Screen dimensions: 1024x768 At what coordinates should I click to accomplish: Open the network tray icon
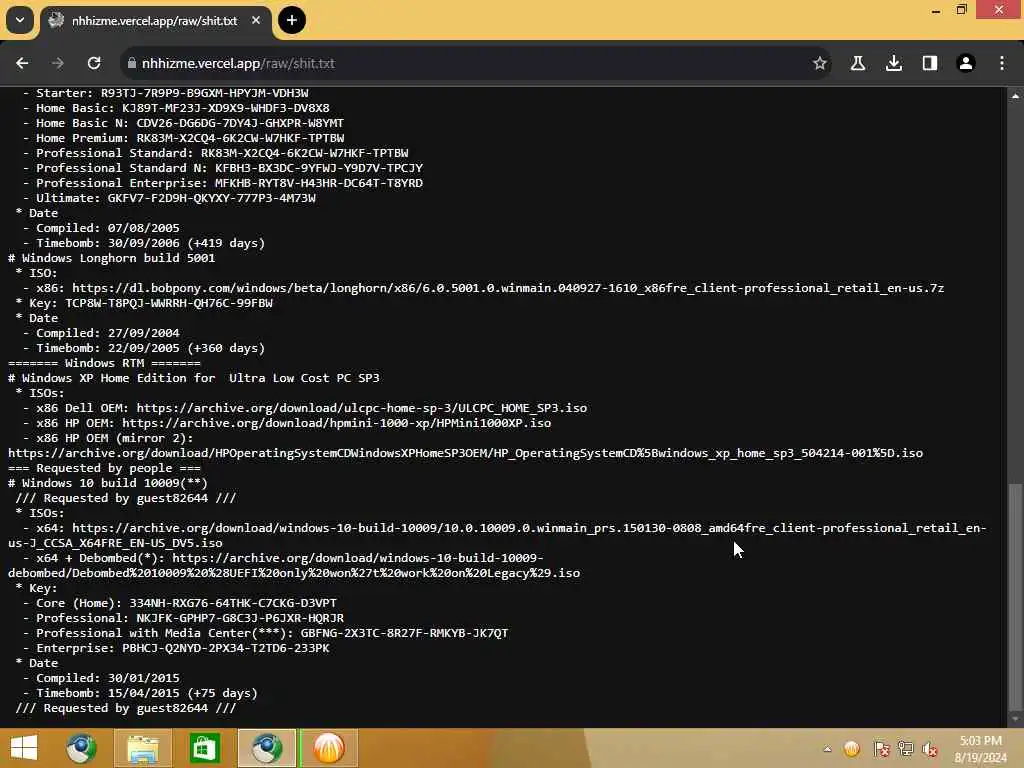tap(906, 749)
